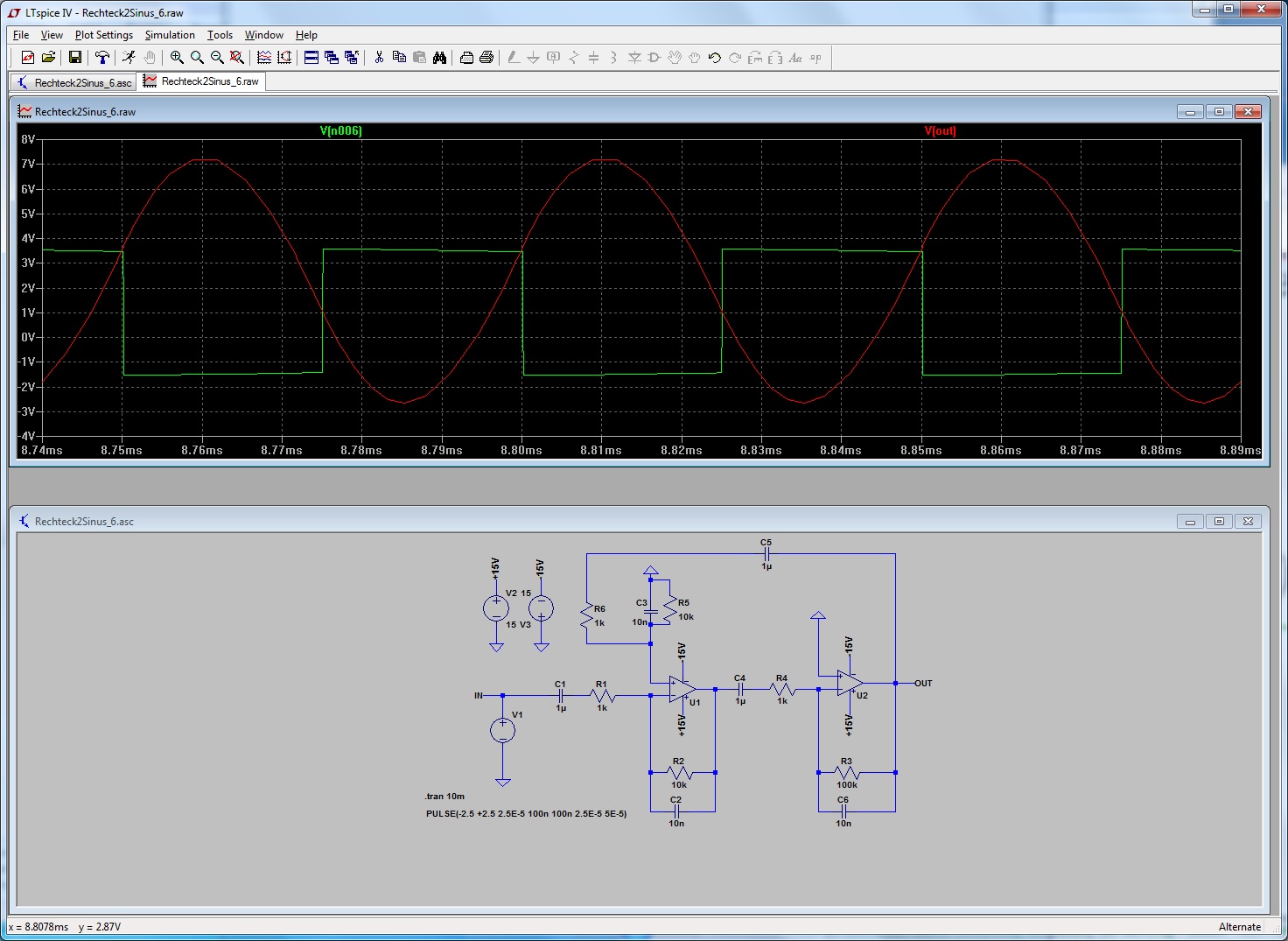Open the Simulation menu
This screenshot has height=941, width=1288.
pyautogui.click(x=170, y=35)
